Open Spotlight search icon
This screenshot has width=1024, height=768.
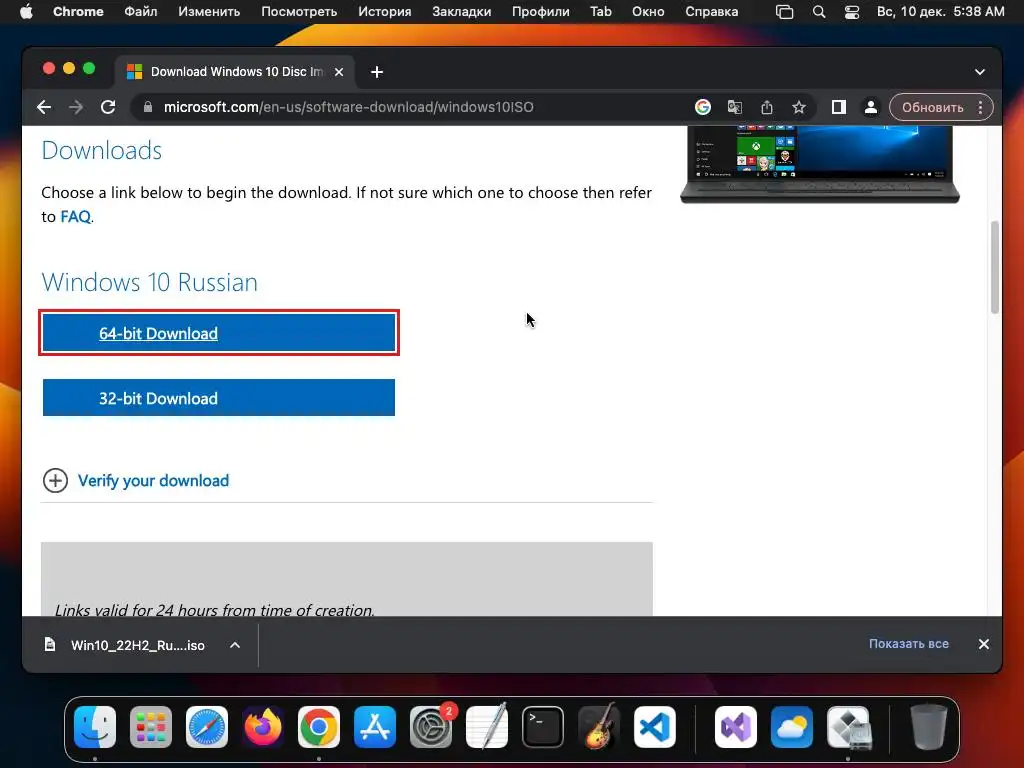[819, 12]
